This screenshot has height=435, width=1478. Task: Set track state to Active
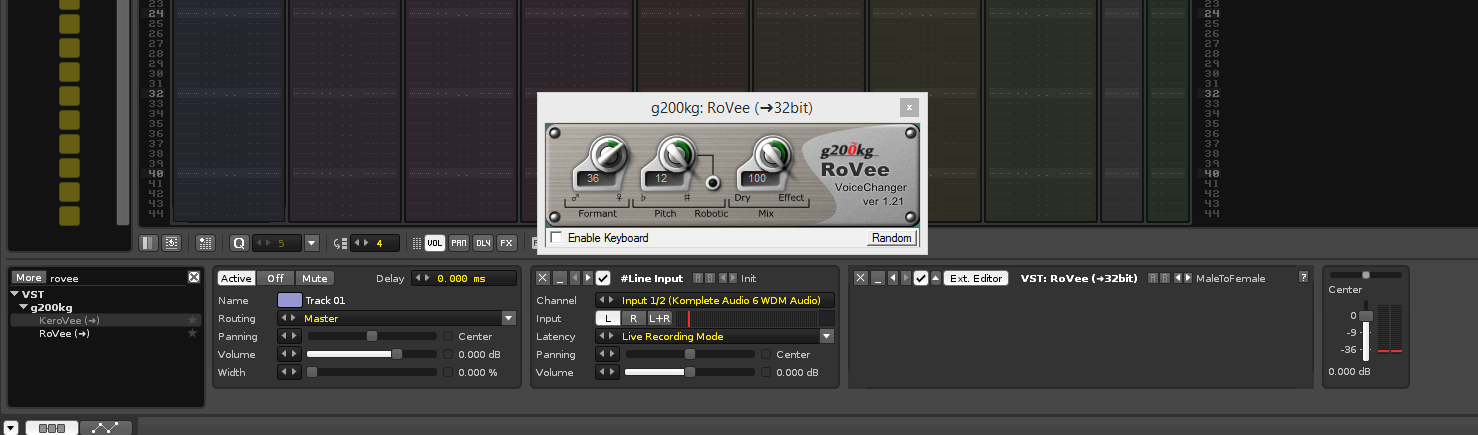(237, 278)
